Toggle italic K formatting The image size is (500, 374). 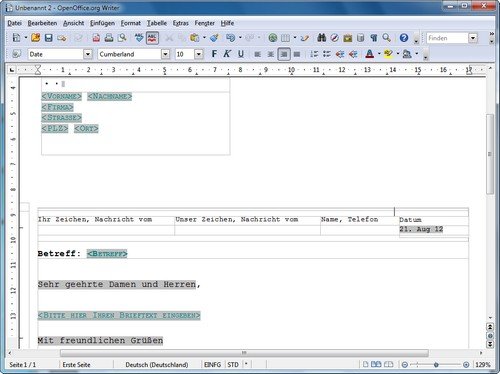coord(227,54)
